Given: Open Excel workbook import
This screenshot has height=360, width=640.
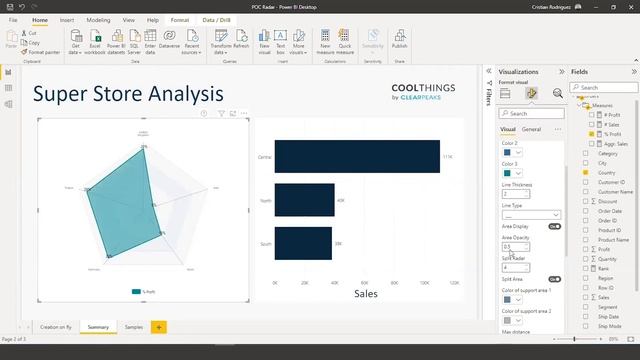Looking at the screenshot, I should (95, 42).
